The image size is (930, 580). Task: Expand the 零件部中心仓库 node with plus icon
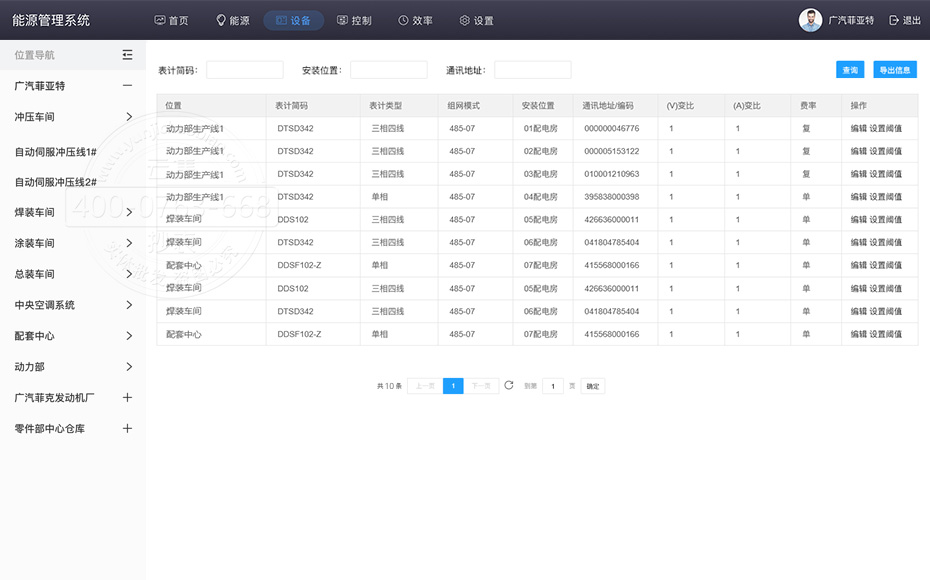click(x=127, y=429)
